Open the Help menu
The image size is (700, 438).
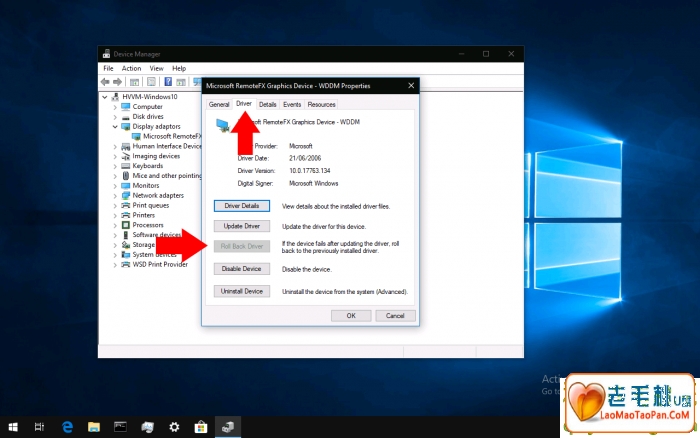coord(179,68)
